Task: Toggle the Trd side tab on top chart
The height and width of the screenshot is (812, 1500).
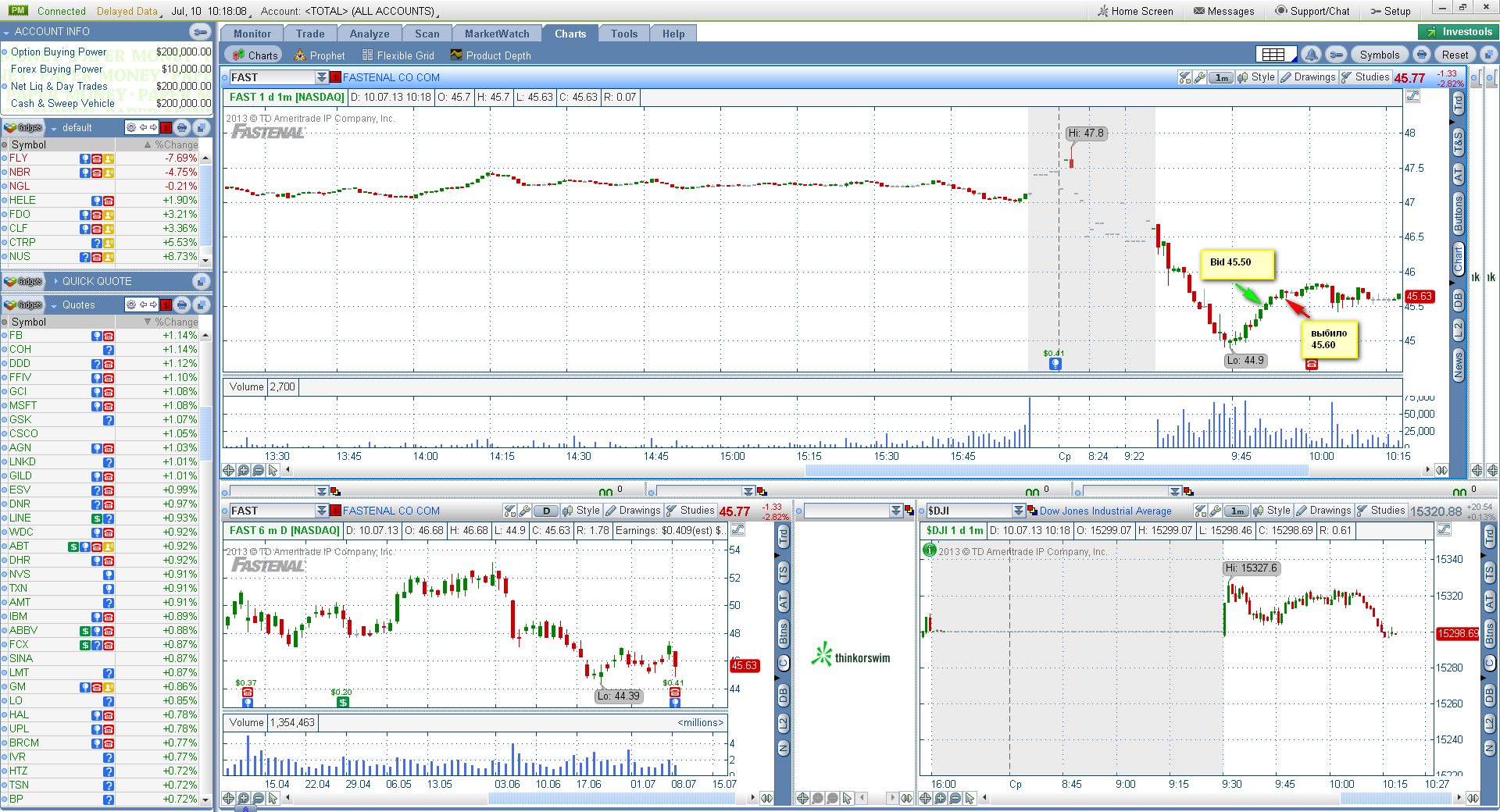Action: tap(1458, 102)
